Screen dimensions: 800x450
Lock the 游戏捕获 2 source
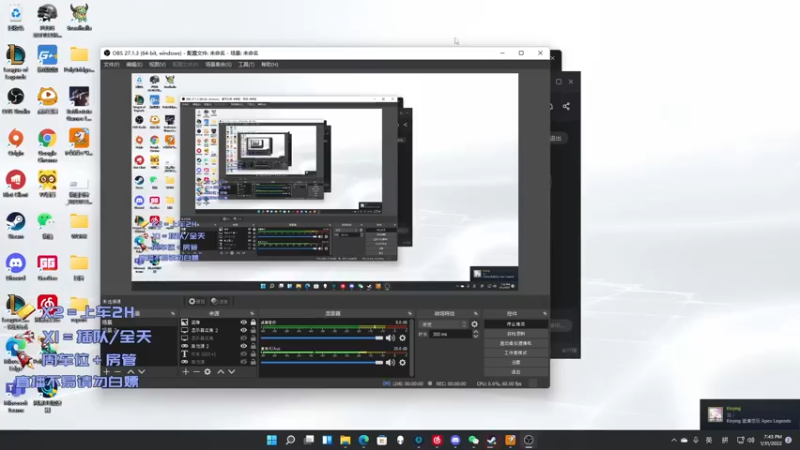pyautogui.click(x=253, y=346)
